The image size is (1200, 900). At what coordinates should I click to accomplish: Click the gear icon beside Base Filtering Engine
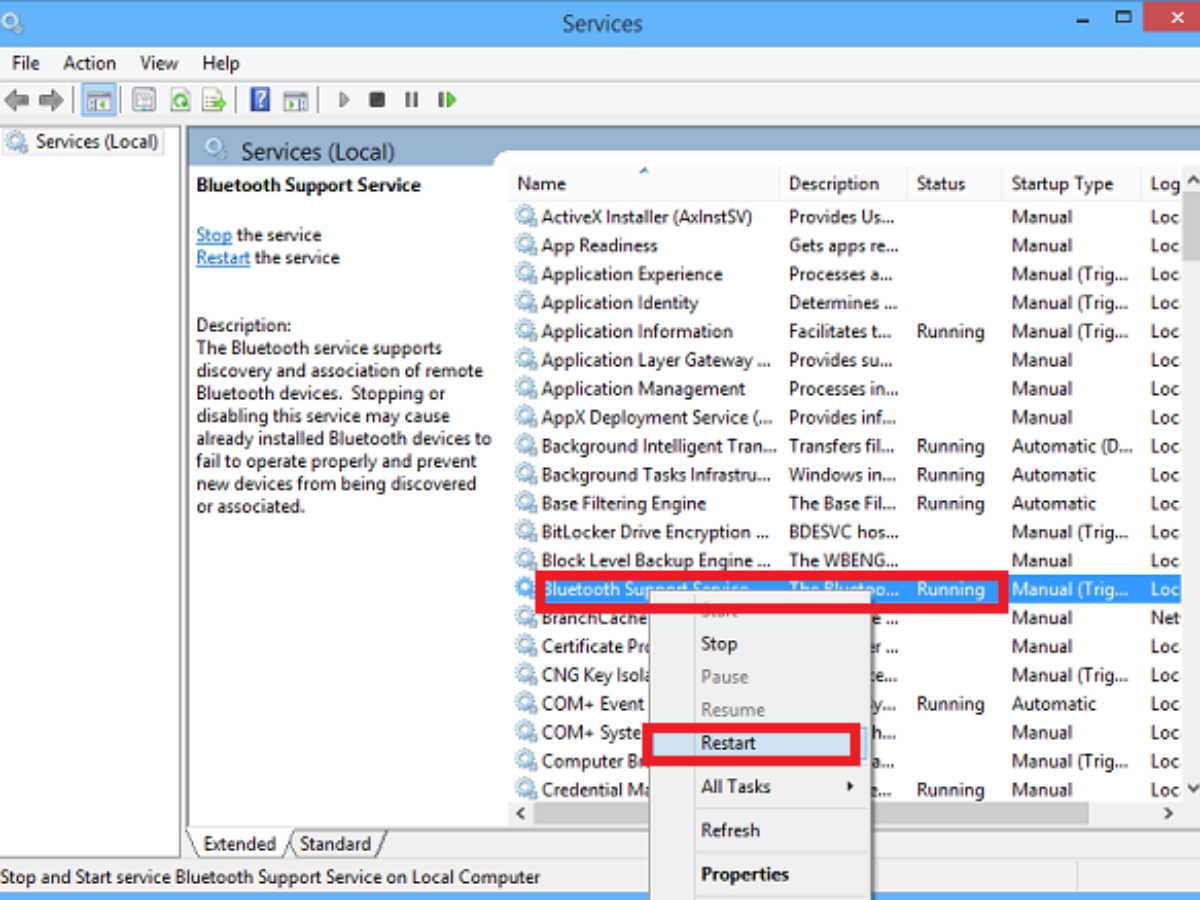click(x=525, y=503)
